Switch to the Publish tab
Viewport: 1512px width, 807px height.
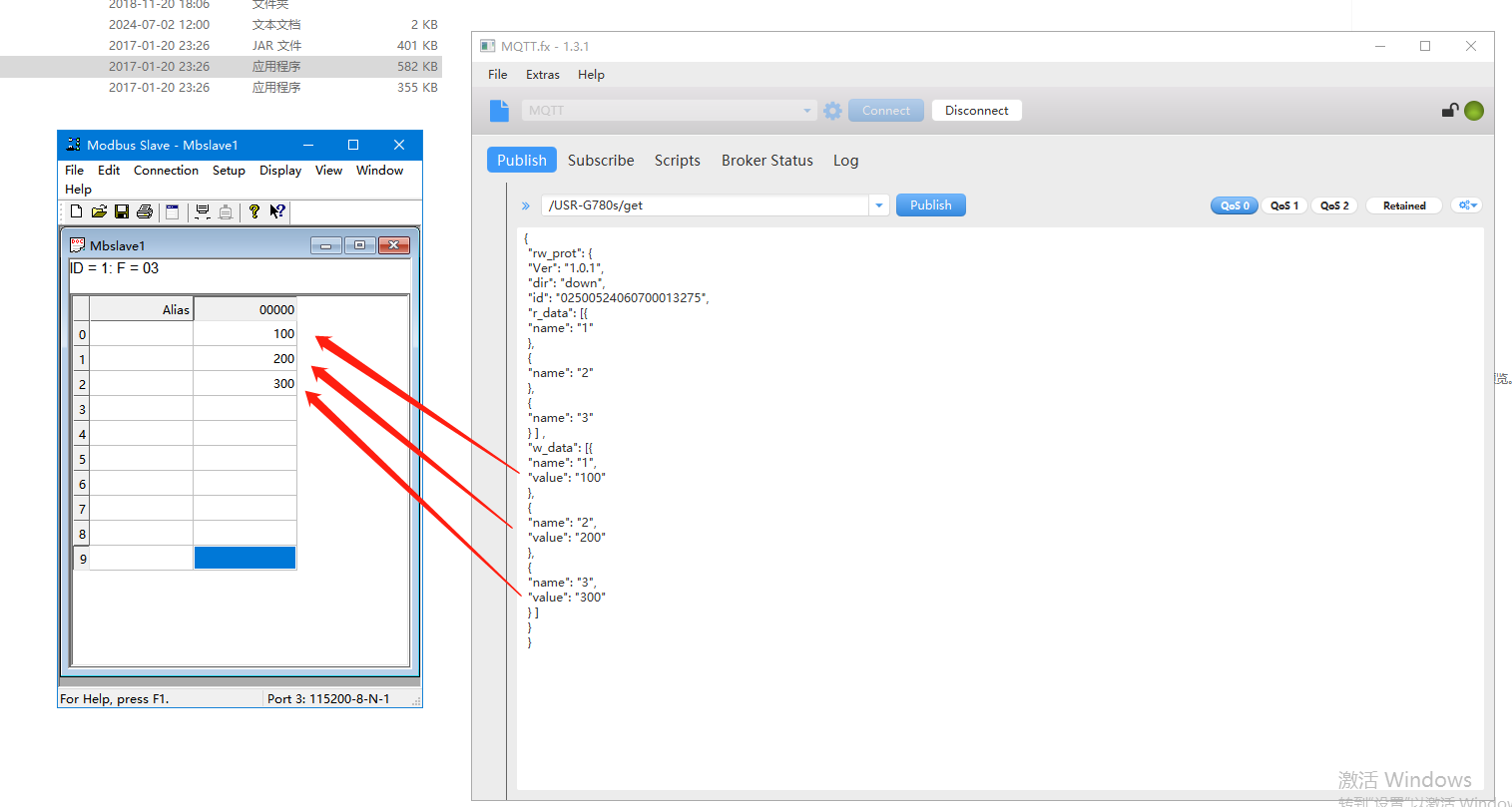522,161
